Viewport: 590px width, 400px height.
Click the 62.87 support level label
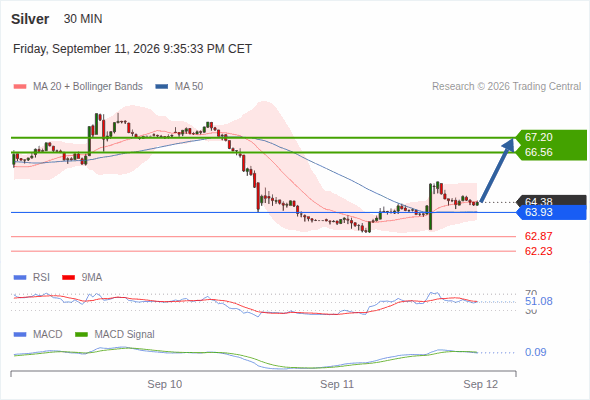[538, 236]
